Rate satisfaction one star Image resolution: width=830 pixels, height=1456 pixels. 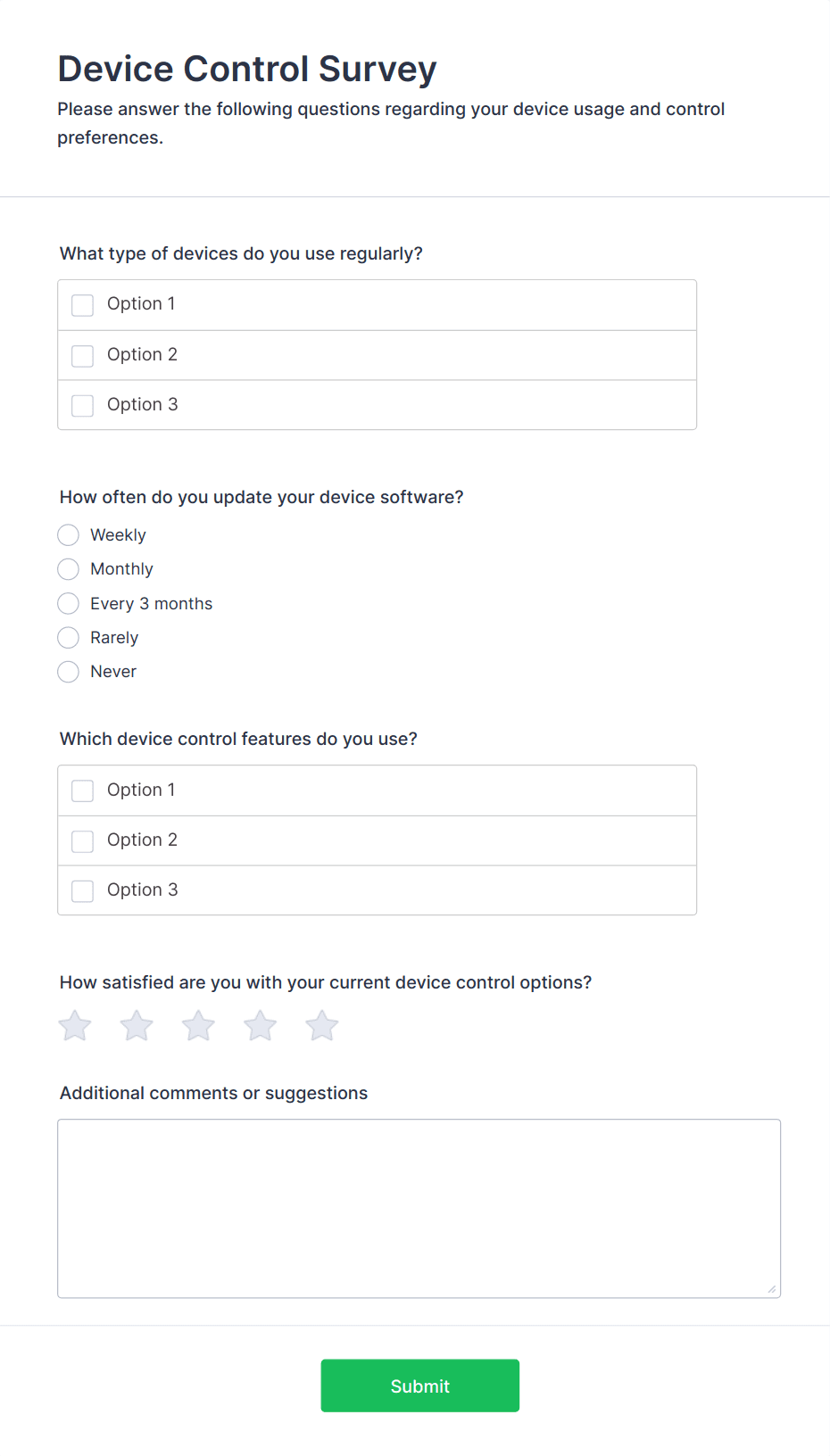75,1026
